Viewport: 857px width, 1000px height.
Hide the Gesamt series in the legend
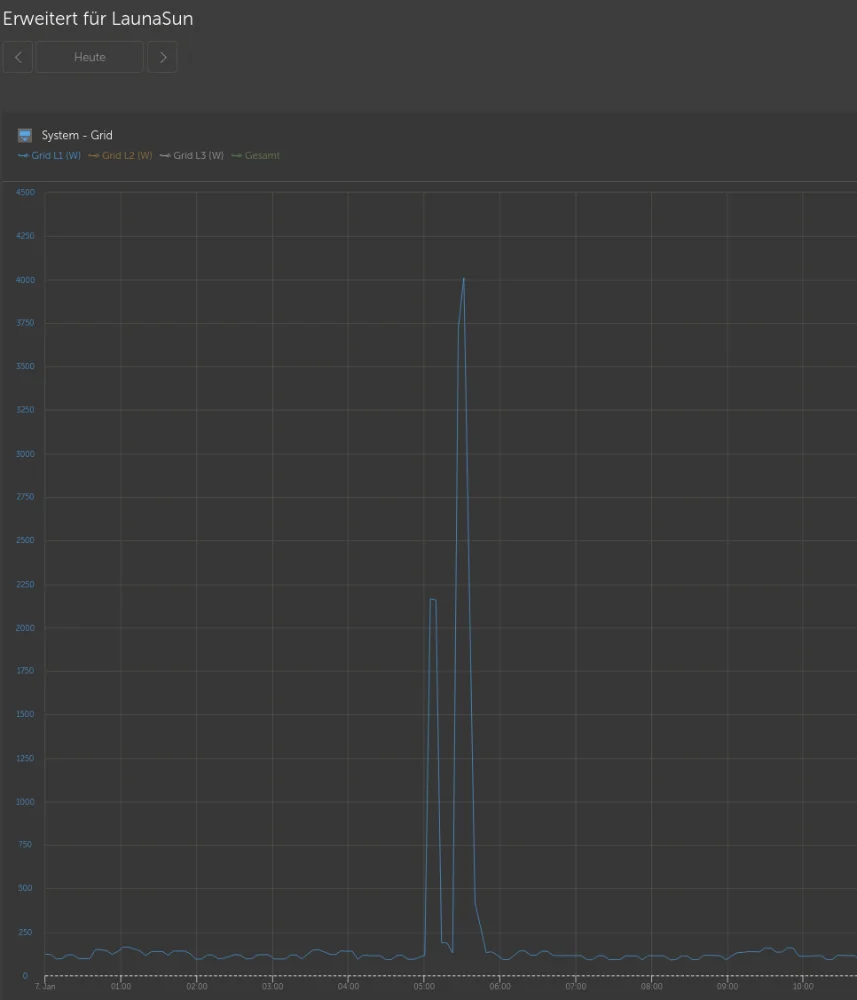point(257,156)
